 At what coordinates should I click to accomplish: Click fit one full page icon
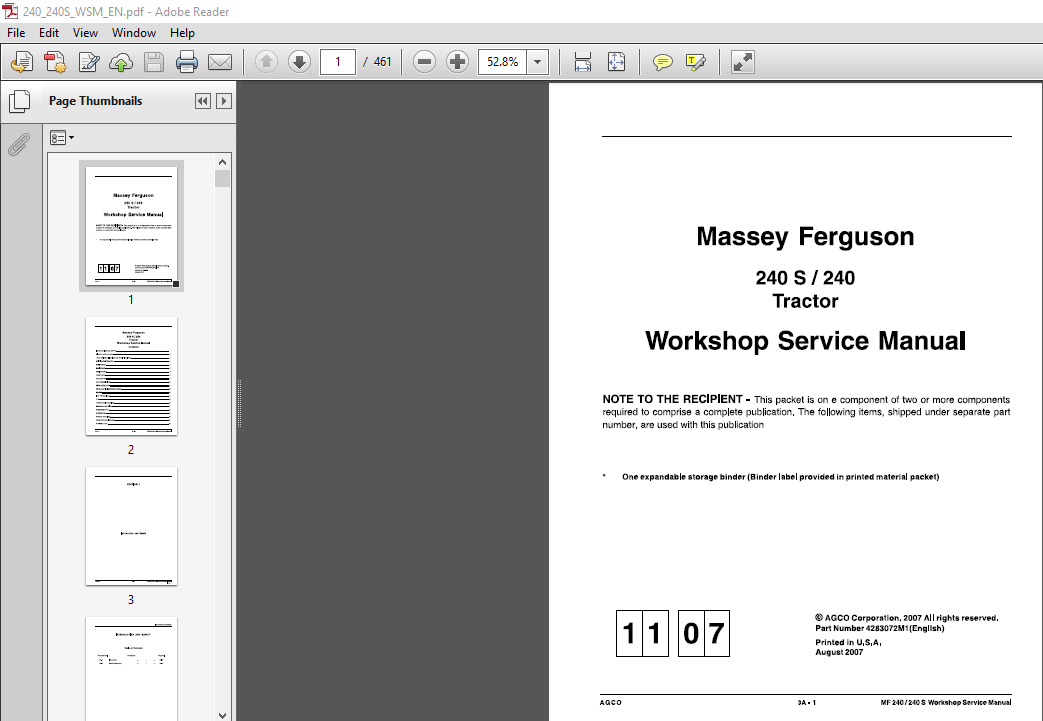pyautogui.click(x=616, y=62)
